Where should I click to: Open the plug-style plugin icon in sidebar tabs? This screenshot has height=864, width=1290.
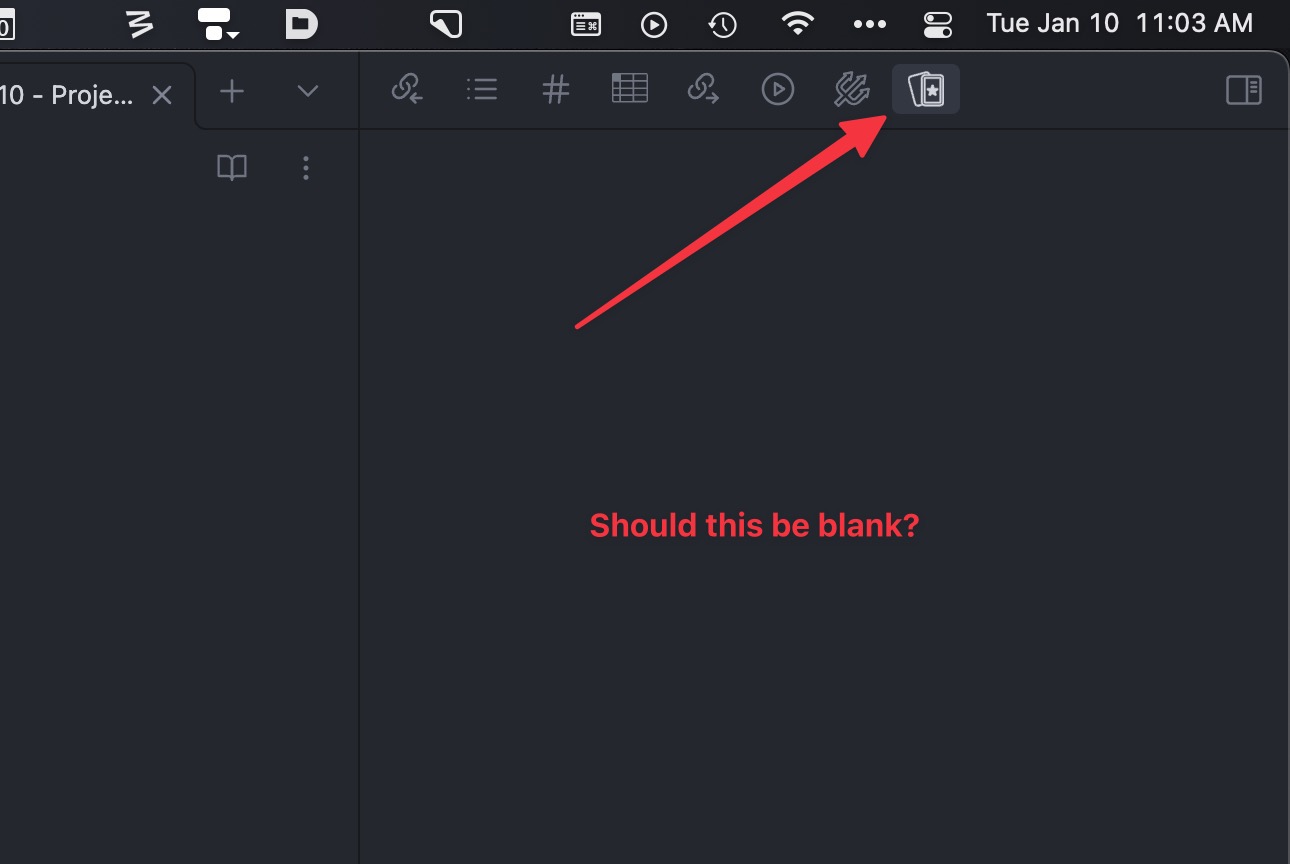(x=852, y=90)
